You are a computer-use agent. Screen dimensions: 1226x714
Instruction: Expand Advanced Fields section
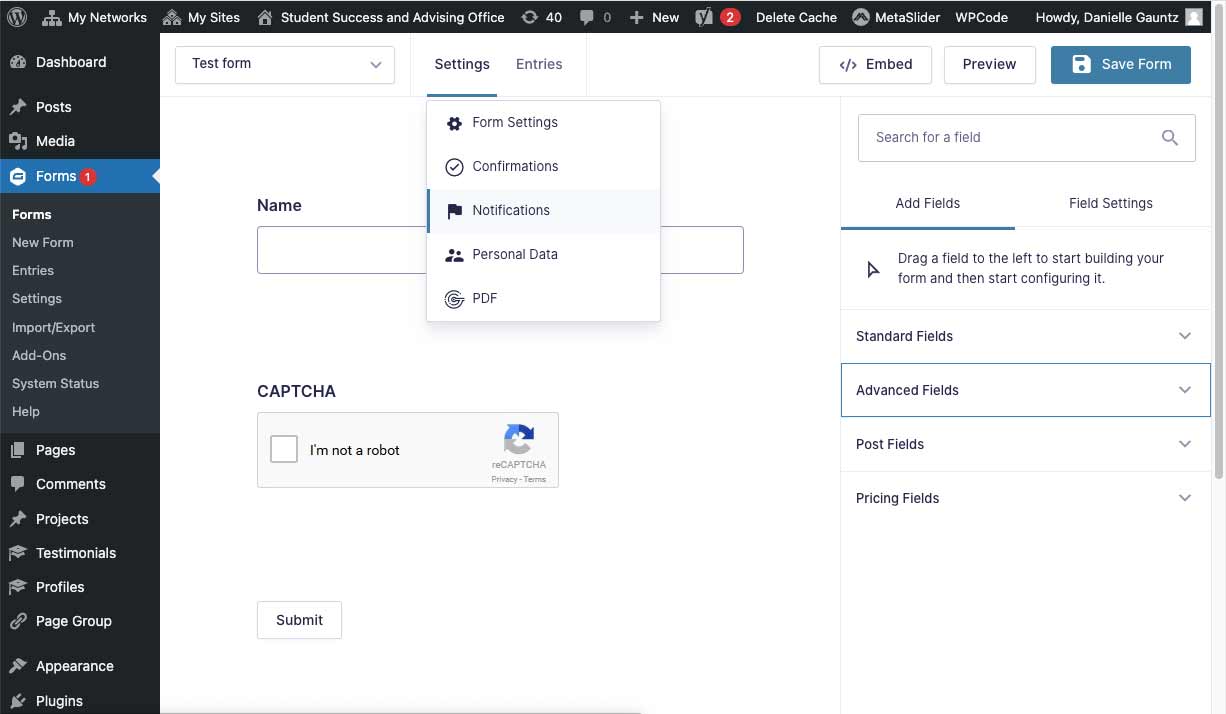(1026, 390)
